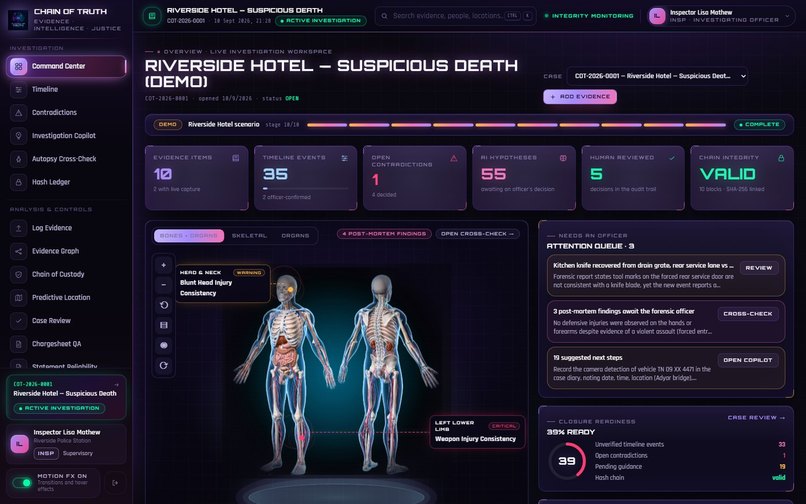Open Predictive Location map icon
The width and height of the screenshot is (806, 504).
click(x=19, y=297)
